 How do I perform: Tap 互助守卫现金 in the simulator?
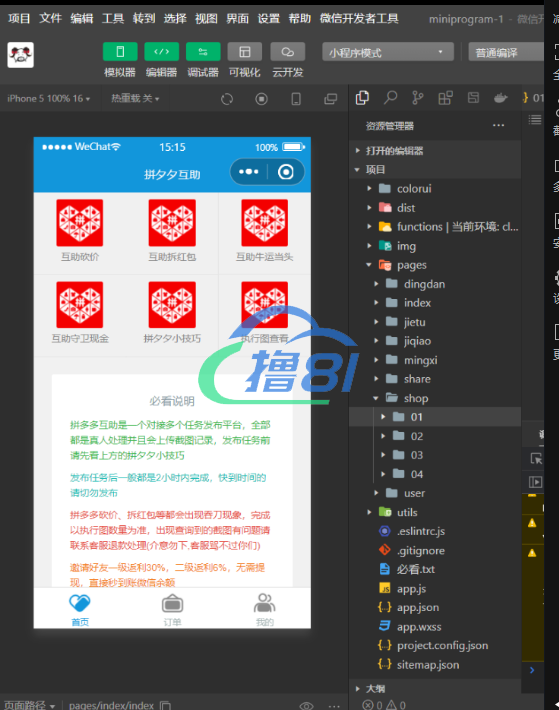80,312
